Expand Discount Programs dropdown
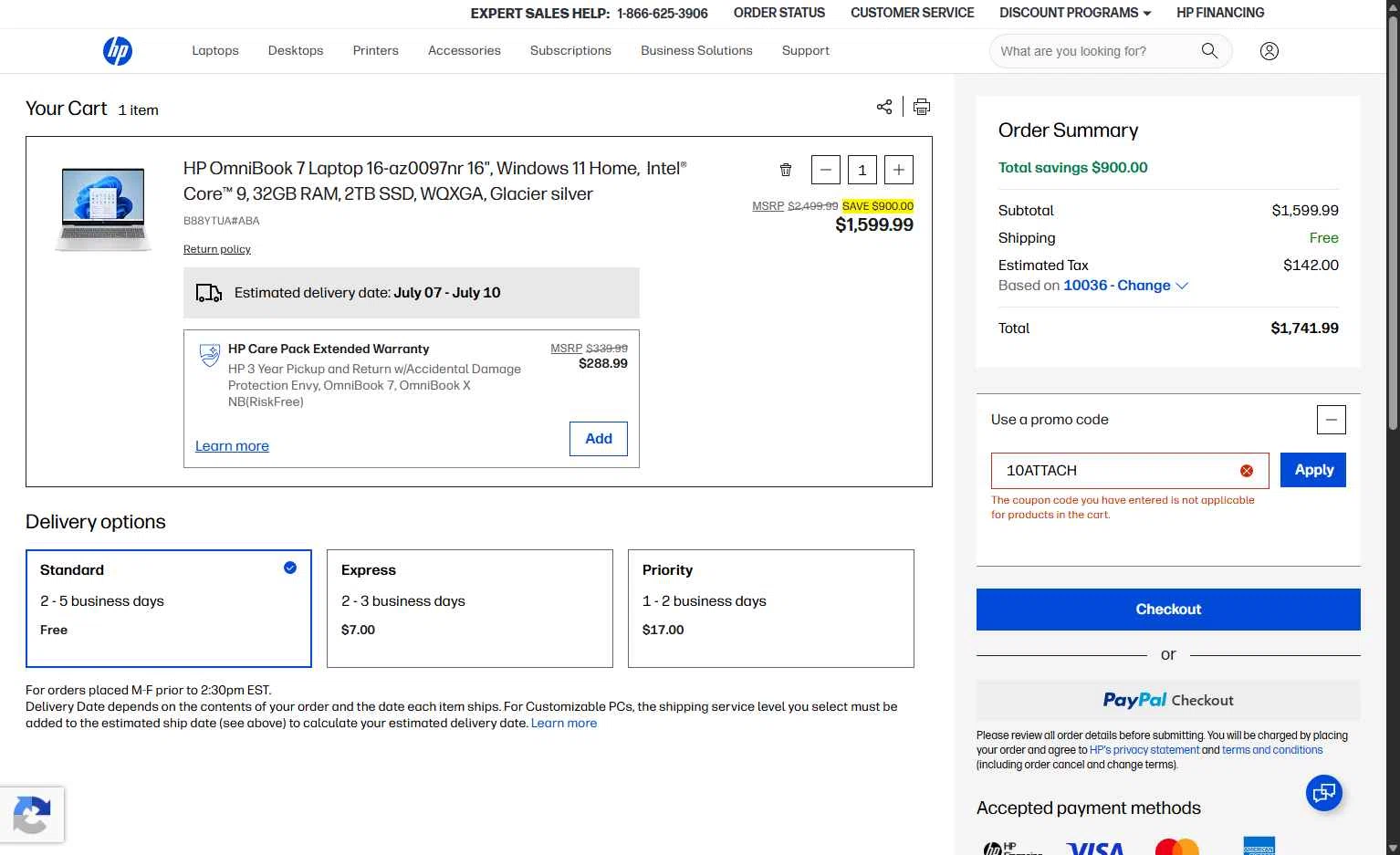 tap(1075, 13)
